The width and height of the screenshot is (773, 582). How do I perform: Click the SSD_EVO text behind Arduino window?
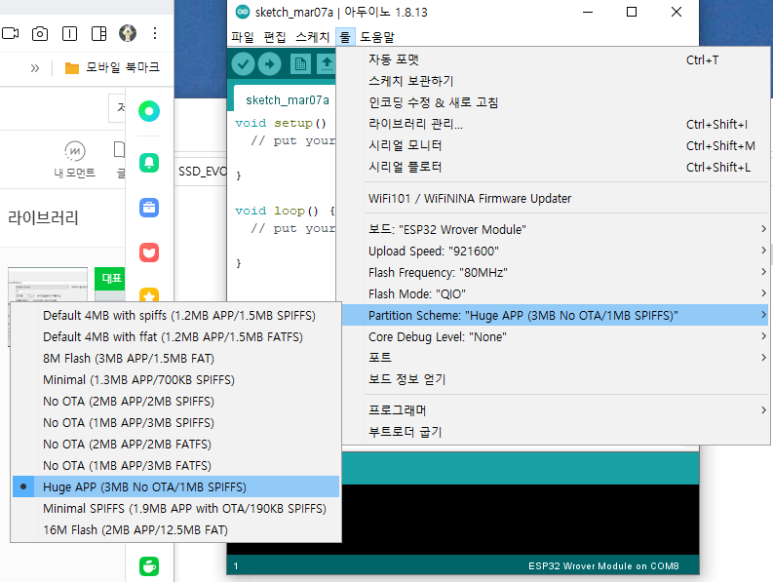point(202,171)
